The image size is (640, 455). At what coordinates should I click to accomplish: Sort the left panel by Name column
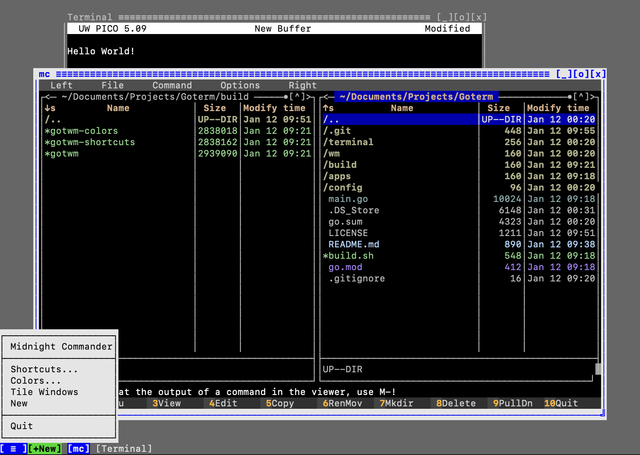[118, 108]
